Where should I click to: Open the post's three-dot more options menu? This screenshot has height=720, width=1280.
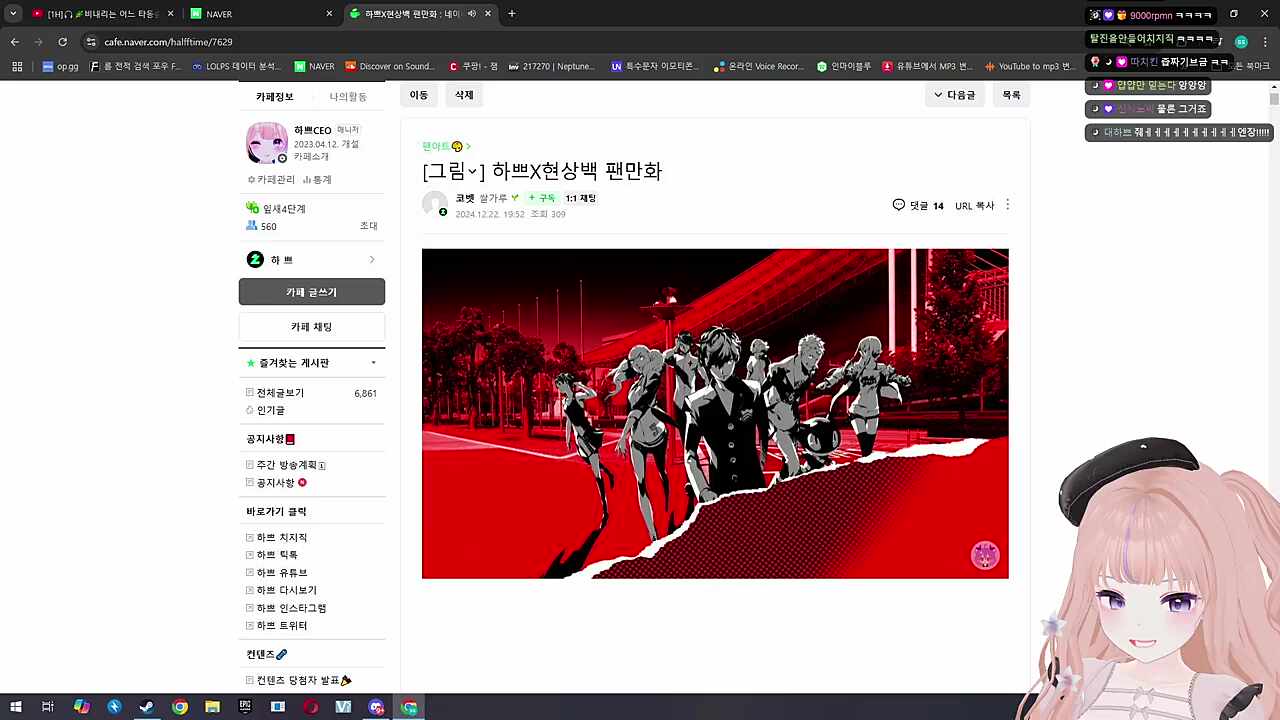coord(1007,205)
